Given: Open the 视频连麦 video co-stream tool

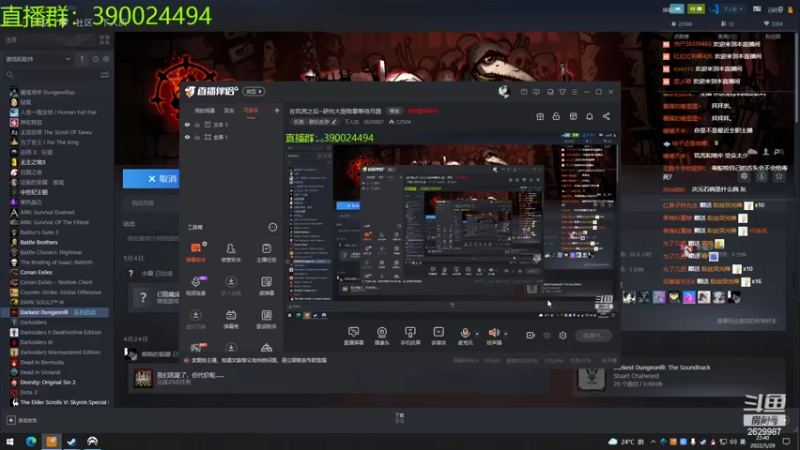Looking at the screenshot, I should (196, 286).
